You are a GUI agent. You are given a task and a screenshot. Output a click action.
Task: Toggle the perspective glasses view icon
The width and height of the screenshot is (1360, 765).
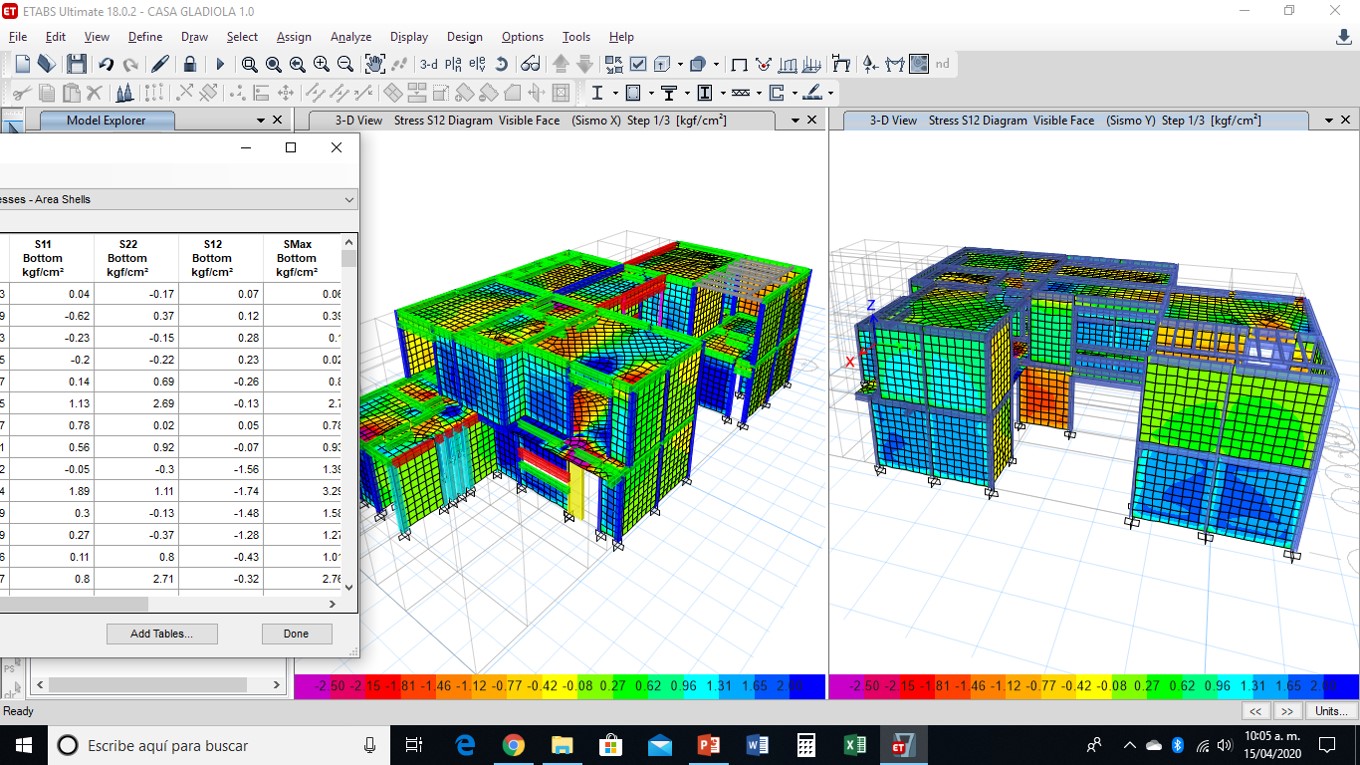coord(530,64)
